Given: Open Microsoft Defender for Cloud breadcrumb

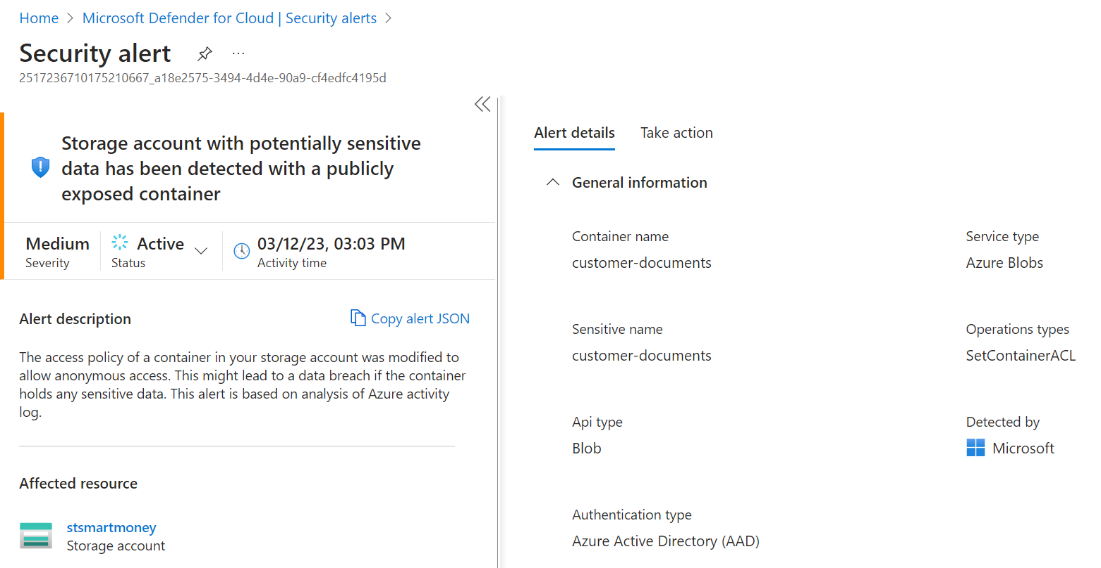Looking at the screenshot, I should (230, 18).
